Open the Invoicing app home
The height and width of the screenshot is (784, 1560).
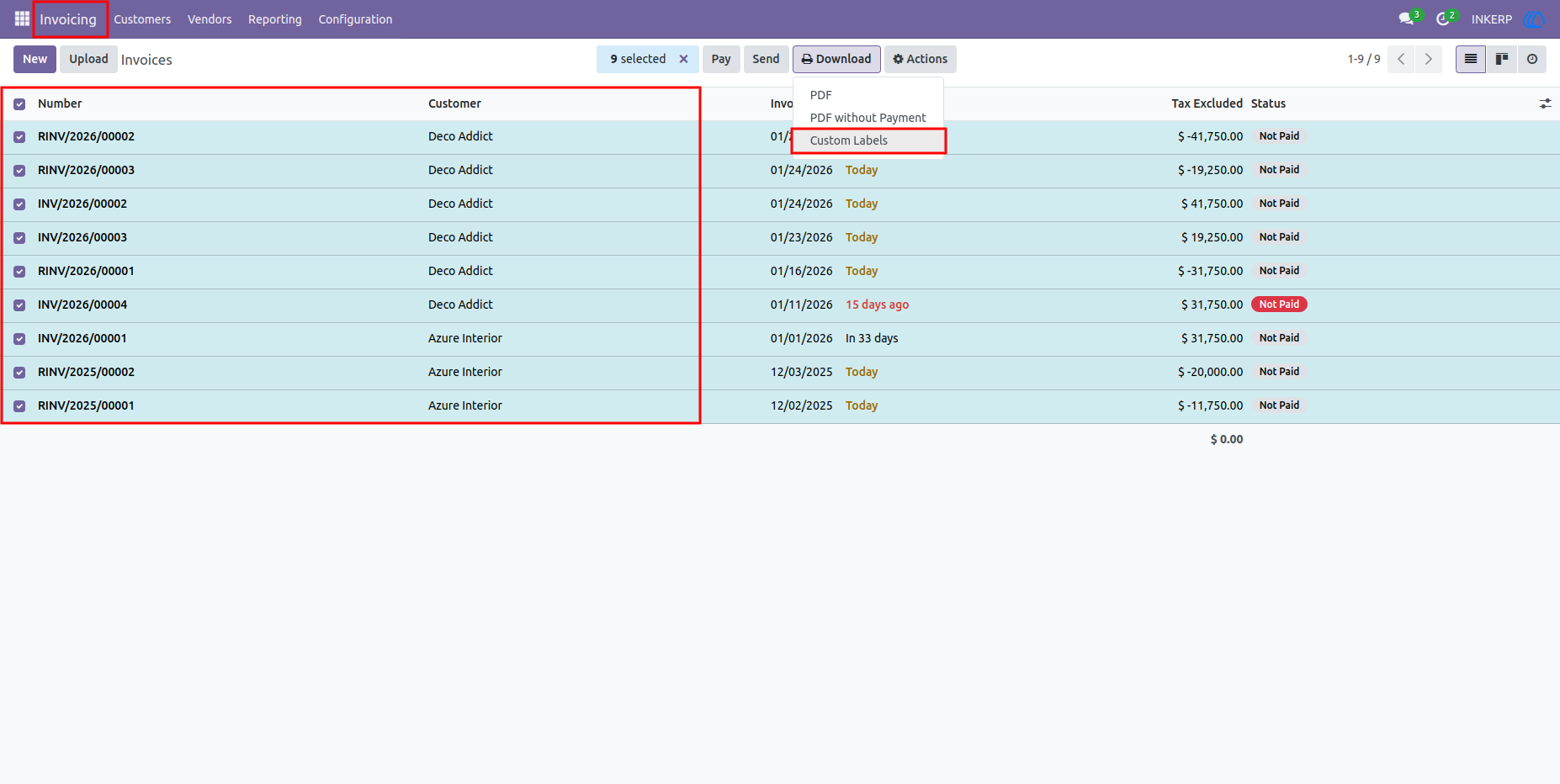point(68,19)
